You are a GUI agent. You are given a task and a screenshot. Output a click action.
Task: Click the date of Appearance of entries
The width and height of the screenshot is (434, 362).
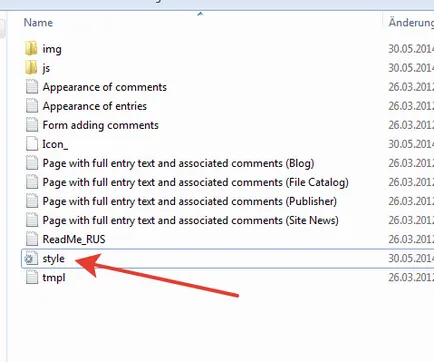click(411, 106)
